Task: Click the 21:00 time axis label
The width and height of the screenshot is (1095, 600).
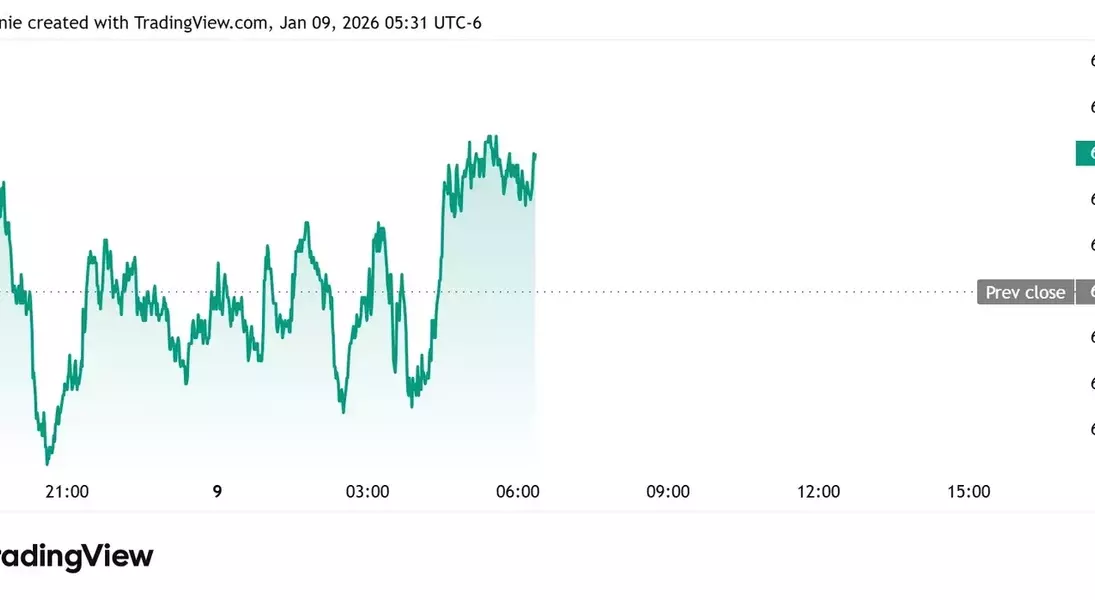Action: [68, 491]
